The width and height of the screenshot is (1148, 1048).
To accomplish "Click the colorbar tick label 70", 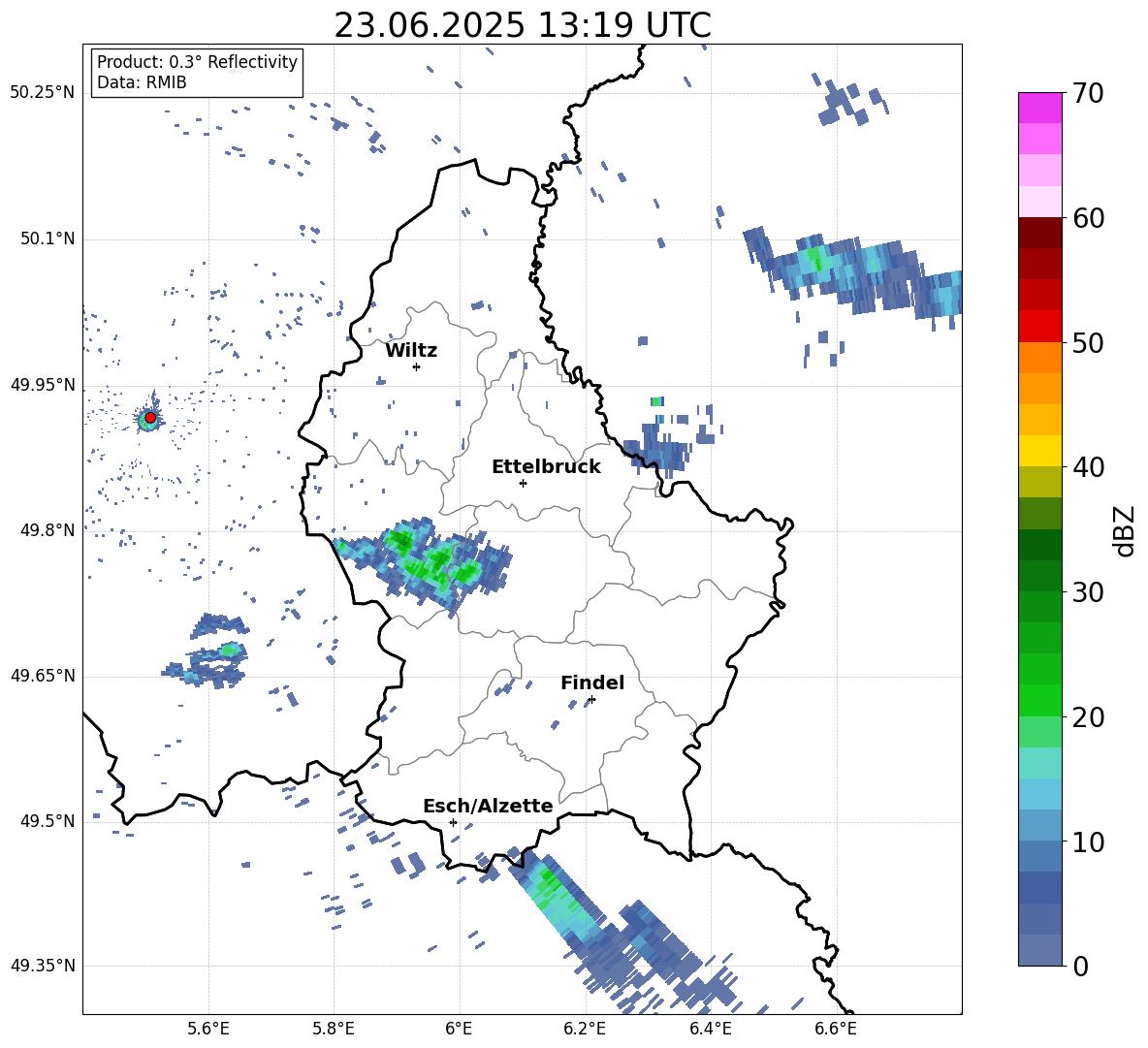I will pos(1088,94).
